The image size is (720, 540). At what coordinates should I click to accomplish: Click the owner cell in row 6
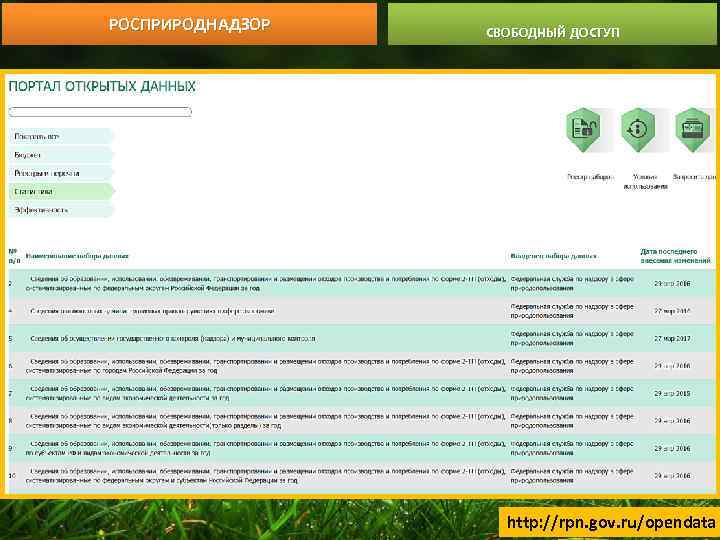click(572, 366)
